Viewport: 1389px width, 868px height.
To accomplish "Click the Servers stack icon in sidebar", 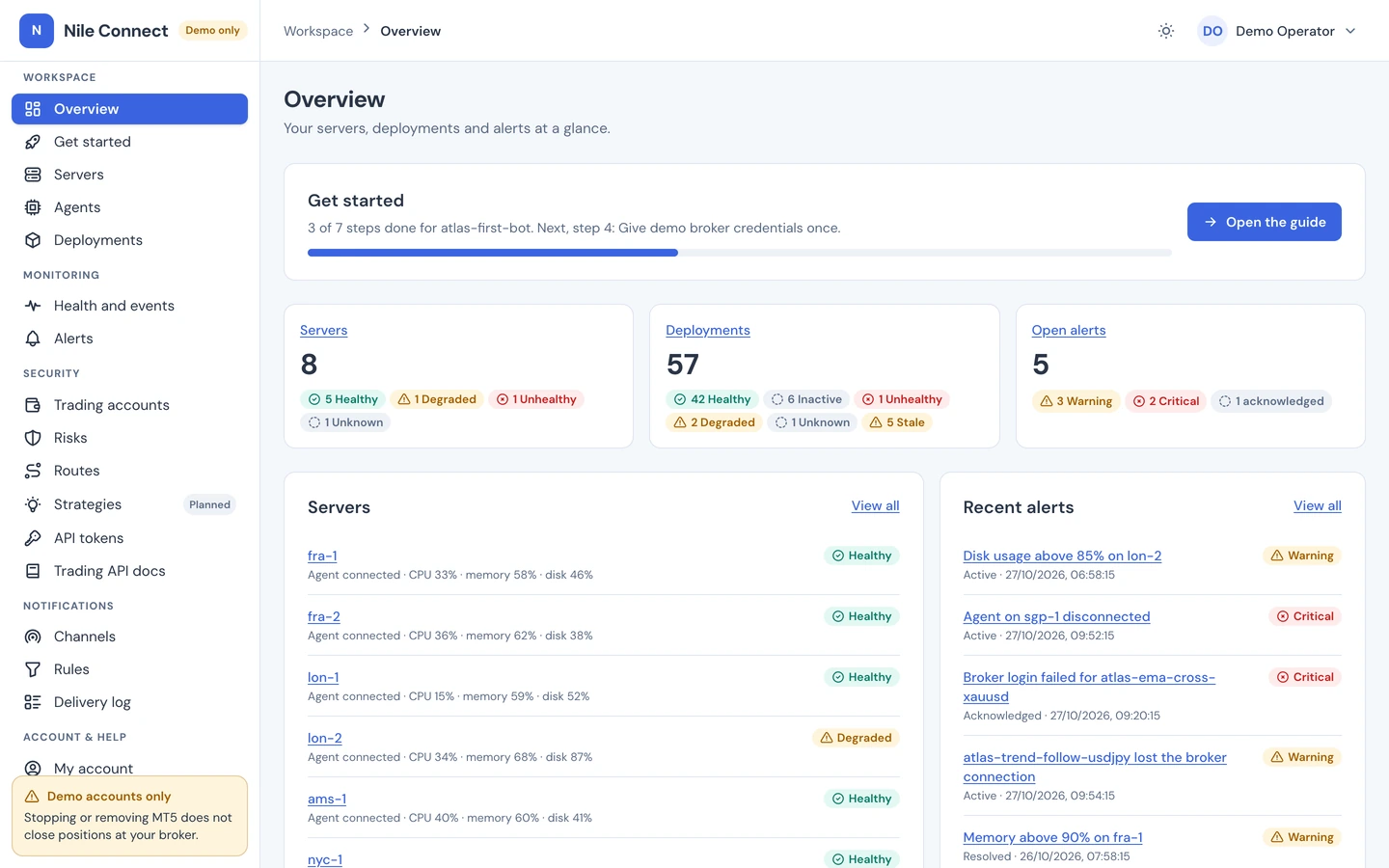I will pyautogui.click(x=33, y=175).
